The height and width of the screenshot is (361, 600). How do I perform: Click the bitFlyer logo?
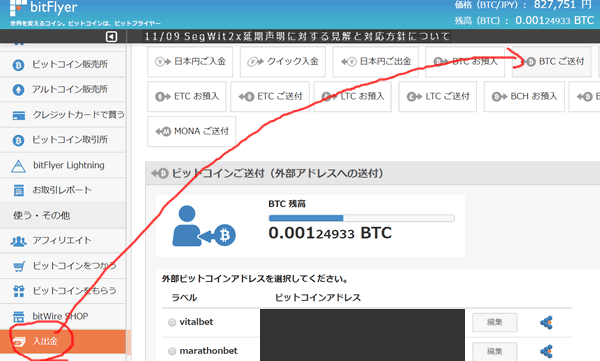click(x=43, y=8)
